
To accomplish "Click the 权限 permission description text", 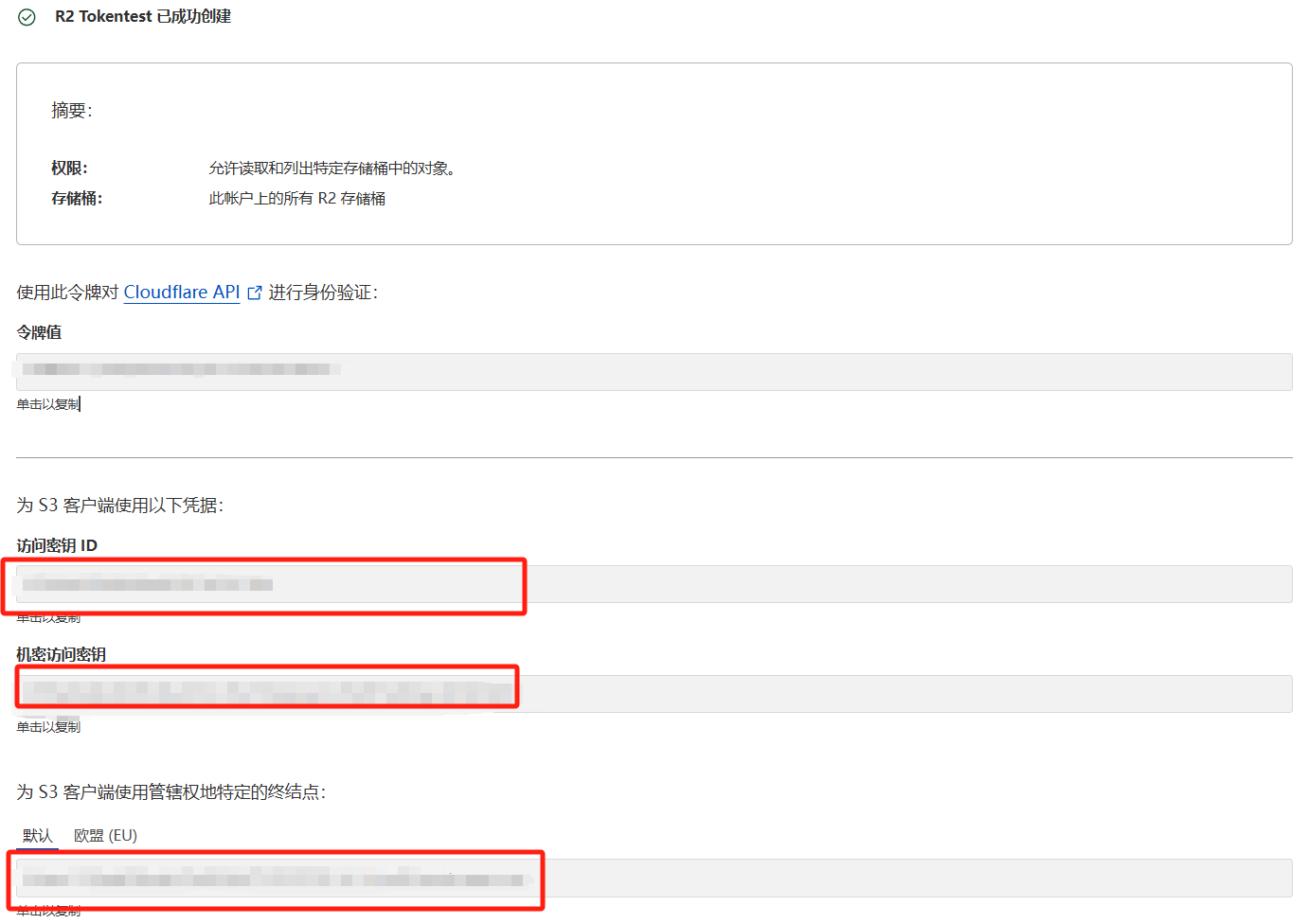I will [x=331, y=169].
